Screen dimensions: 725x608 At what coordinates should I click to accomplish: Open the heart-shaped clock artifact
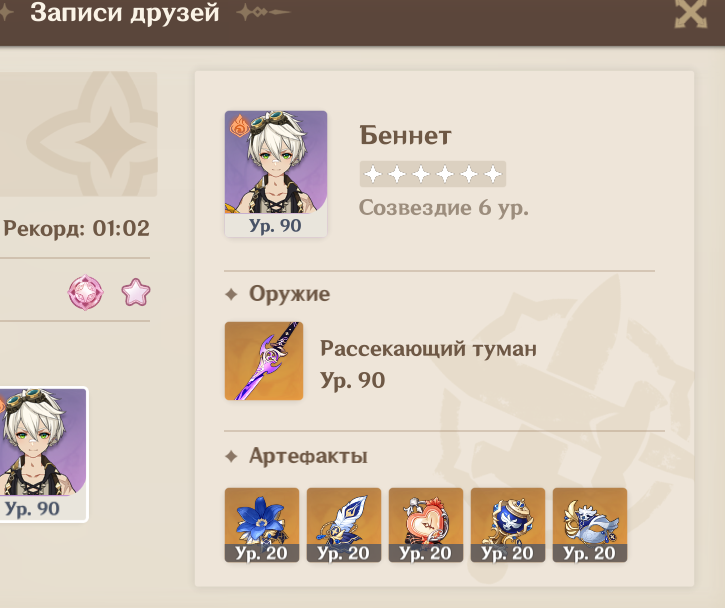(426, 525)
